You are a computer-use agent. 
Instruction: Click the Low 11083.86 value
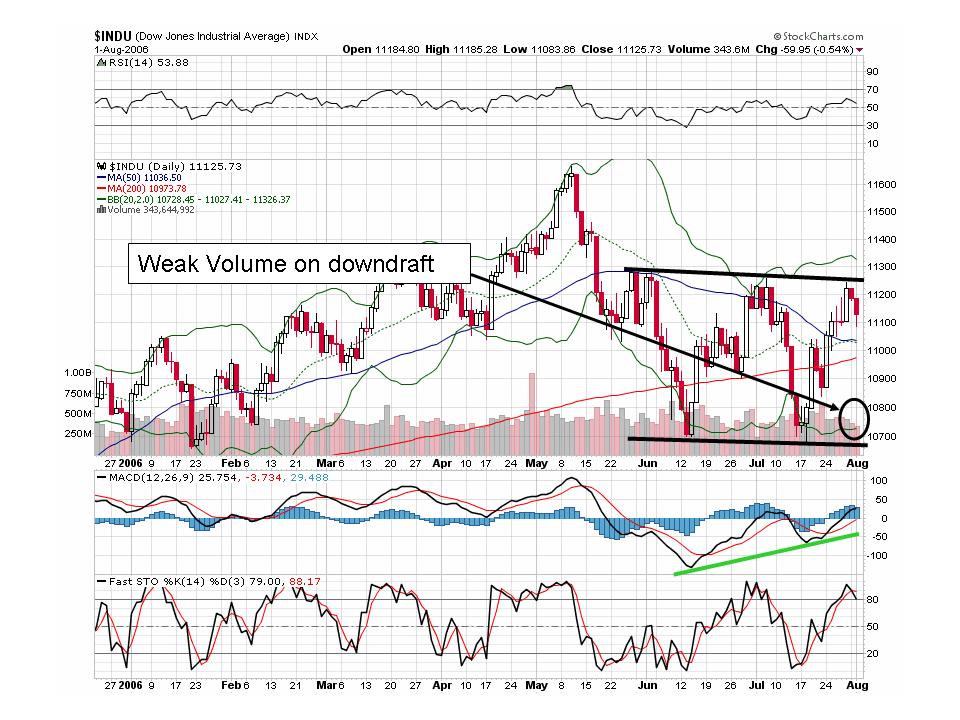click(x=539, y=50)
